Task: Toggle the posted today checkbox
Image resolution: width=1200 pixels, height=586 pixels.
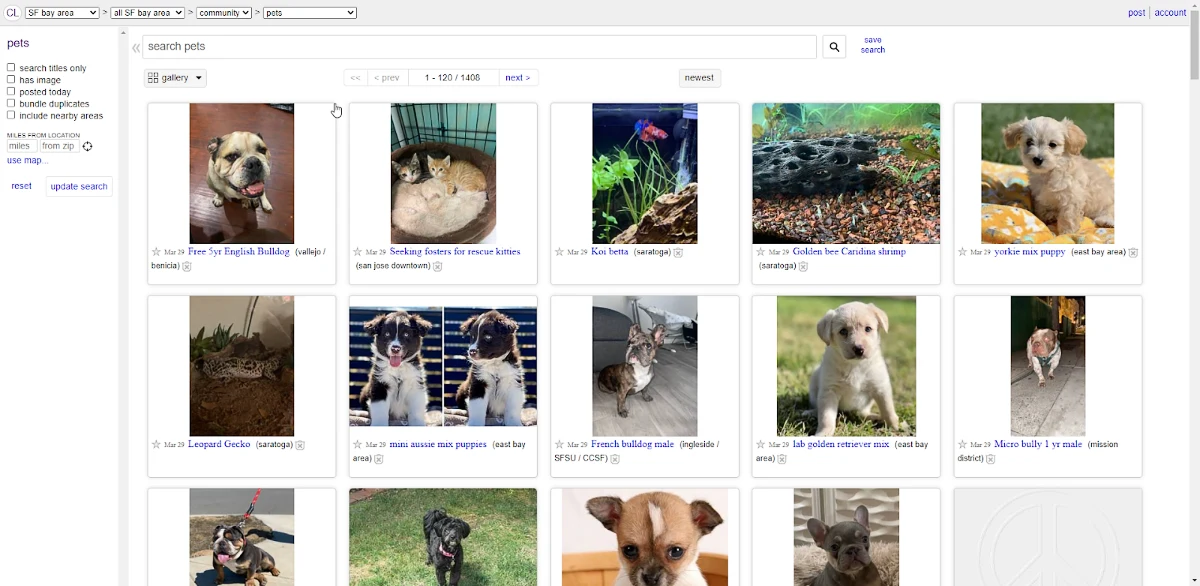Action: coord(11,92)
